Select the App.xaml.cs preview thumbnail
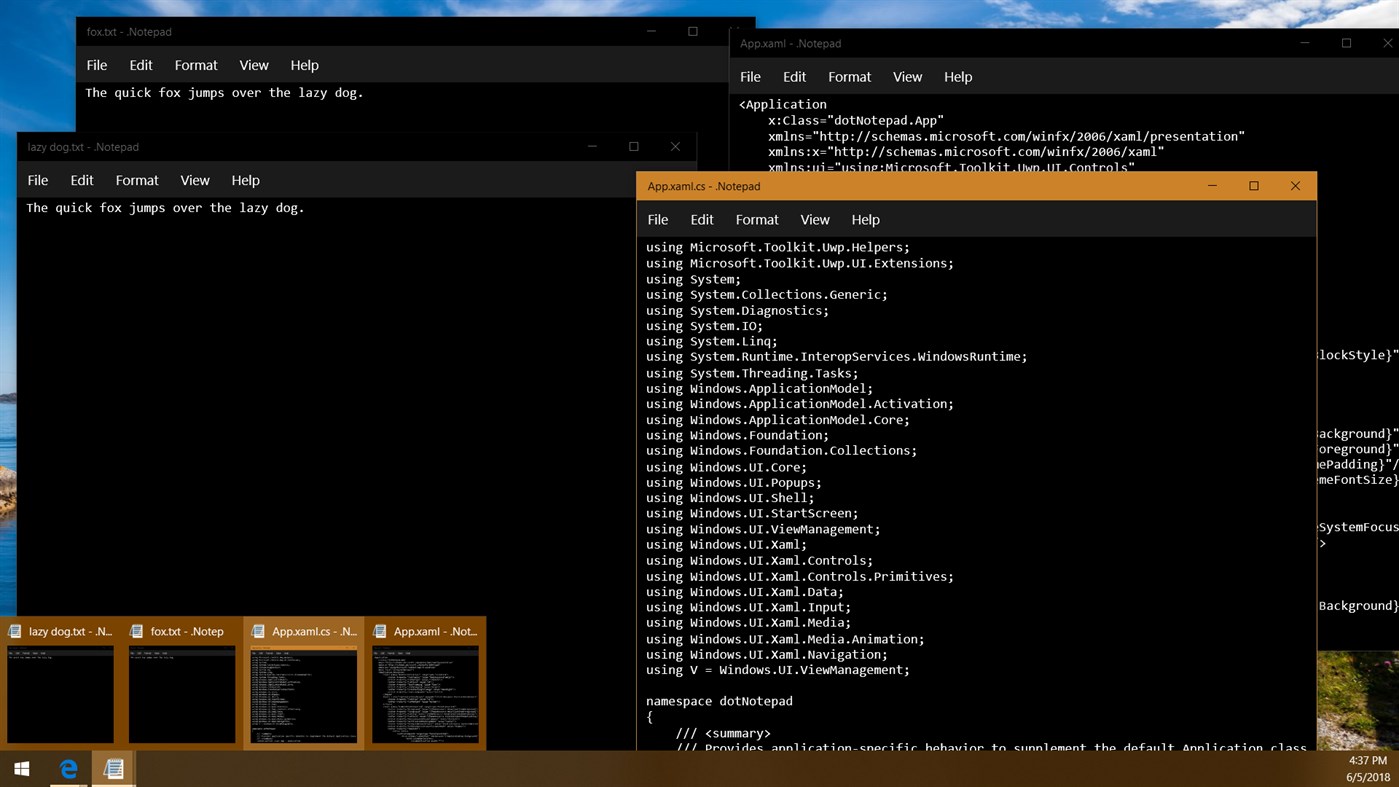1399x787 pixels. 303,695
